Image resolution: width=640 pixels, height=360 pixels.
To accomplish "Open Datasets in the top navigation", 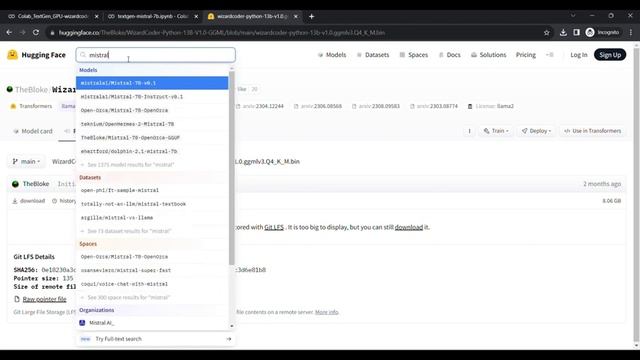I will click(x=373, y=55).
